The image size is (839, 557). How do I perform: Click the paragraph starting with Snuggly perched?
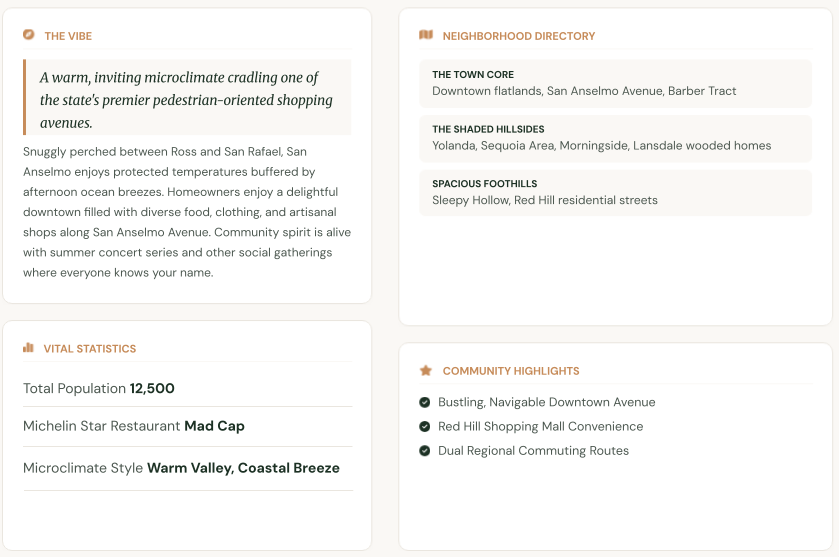pyautogui.click(x=187, y=212)
